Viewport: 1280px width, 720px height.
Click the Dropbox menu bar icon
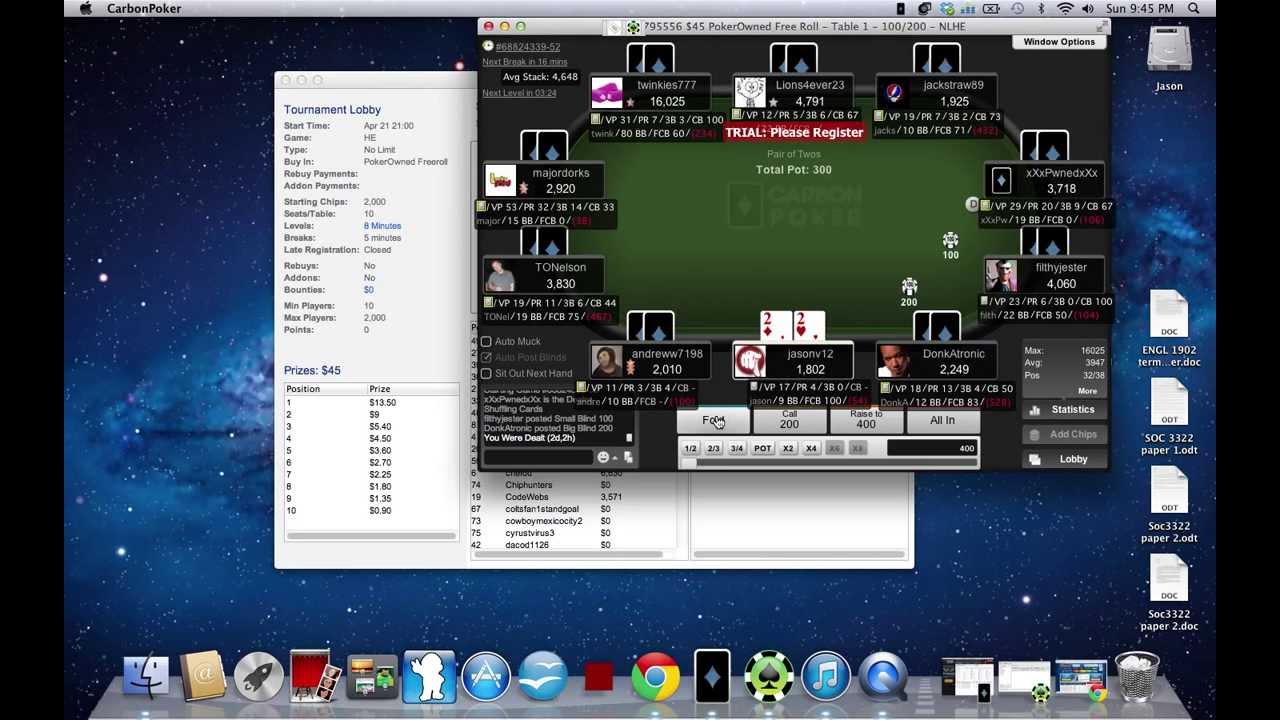click(947, 8)
